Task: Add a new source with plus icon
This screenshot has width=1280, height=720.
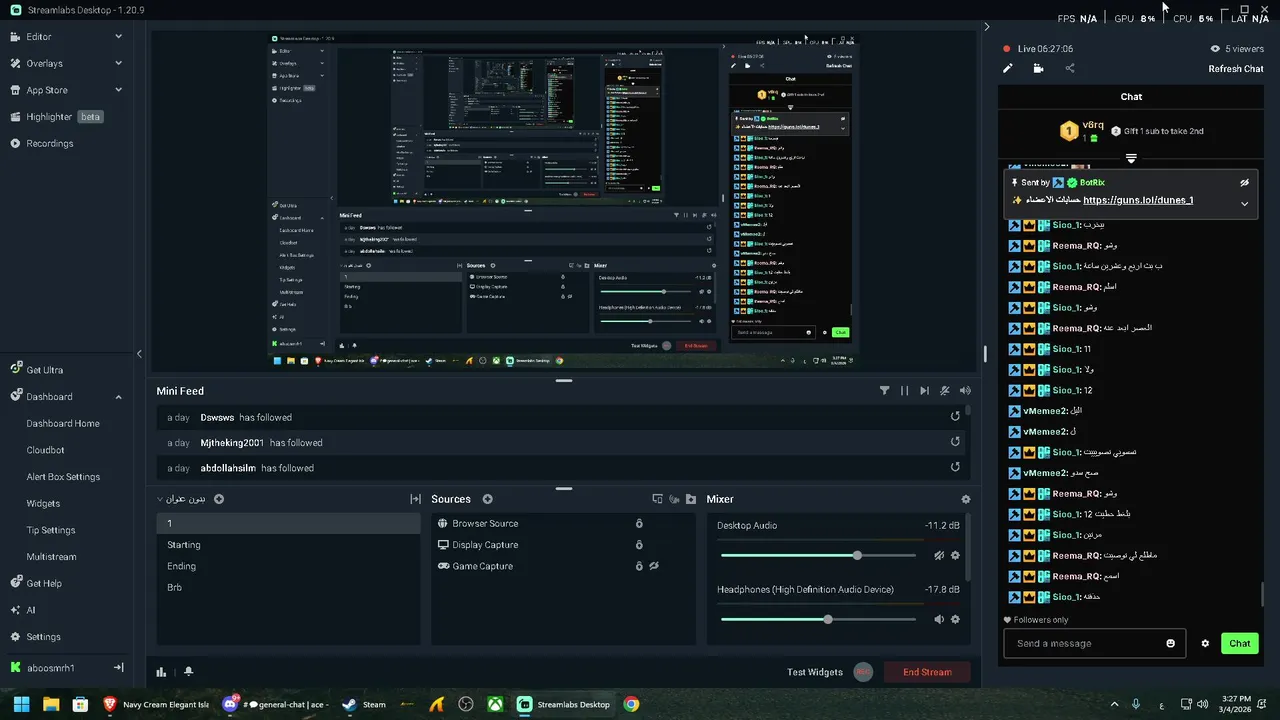Action: tap(488, 499)
